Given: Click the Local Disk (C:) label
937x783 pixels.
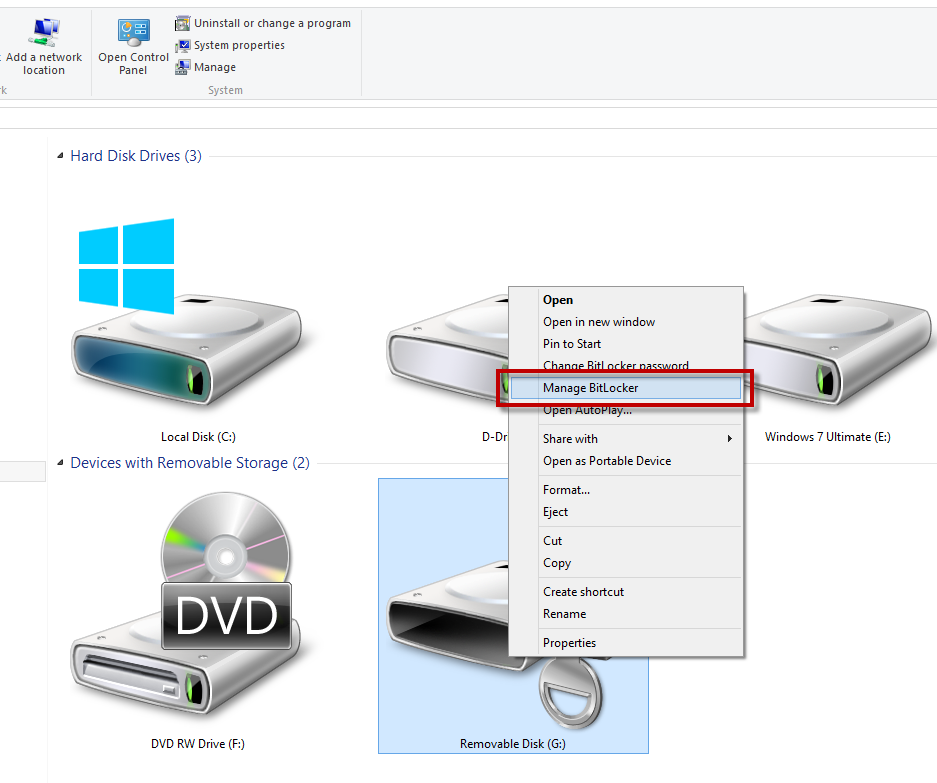Looking at the screenshot, I should [198, 437].
